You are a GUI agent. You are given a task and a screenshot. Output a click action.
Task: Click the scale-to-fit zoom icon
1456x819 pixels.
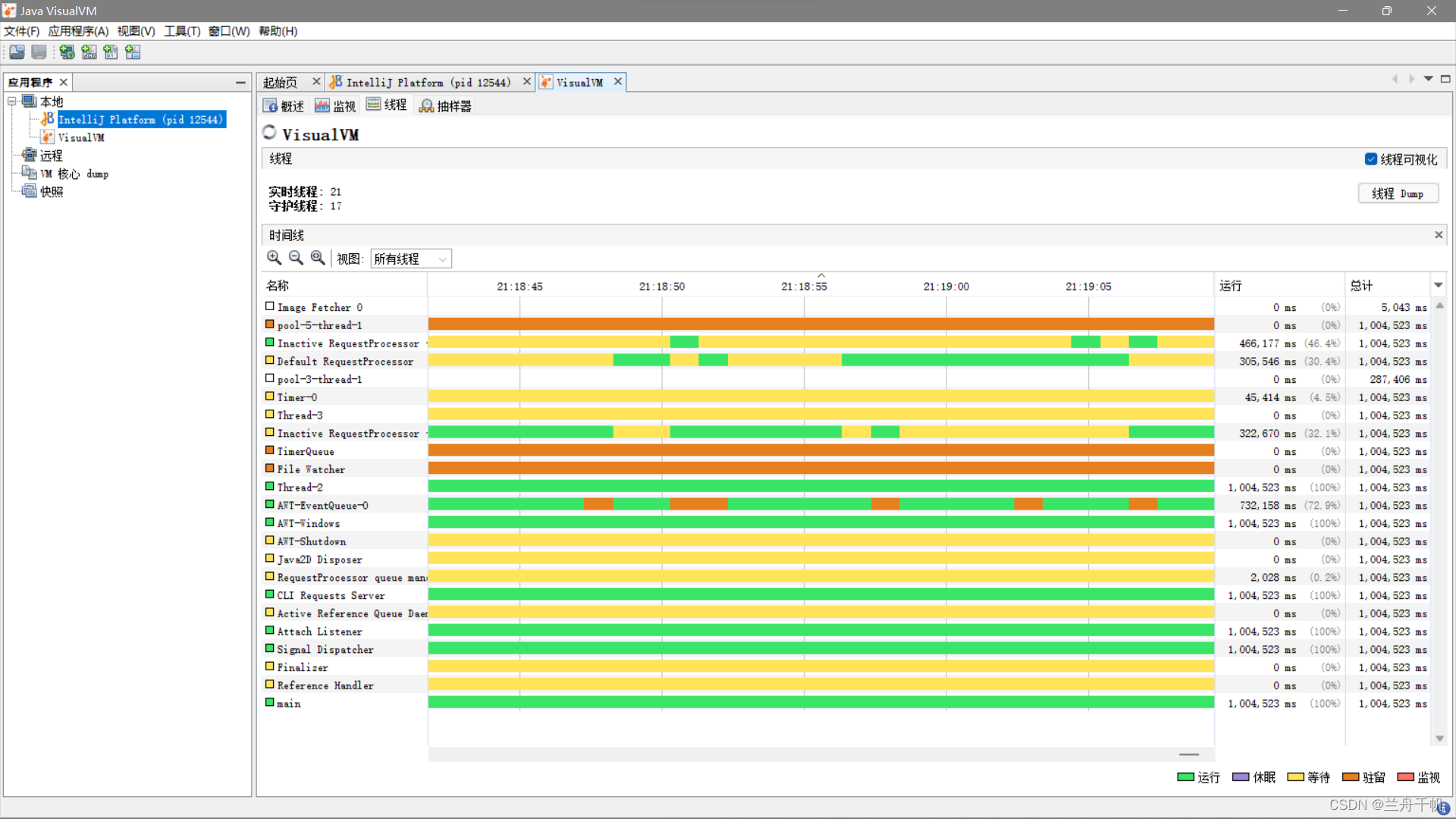pos(318,258)
